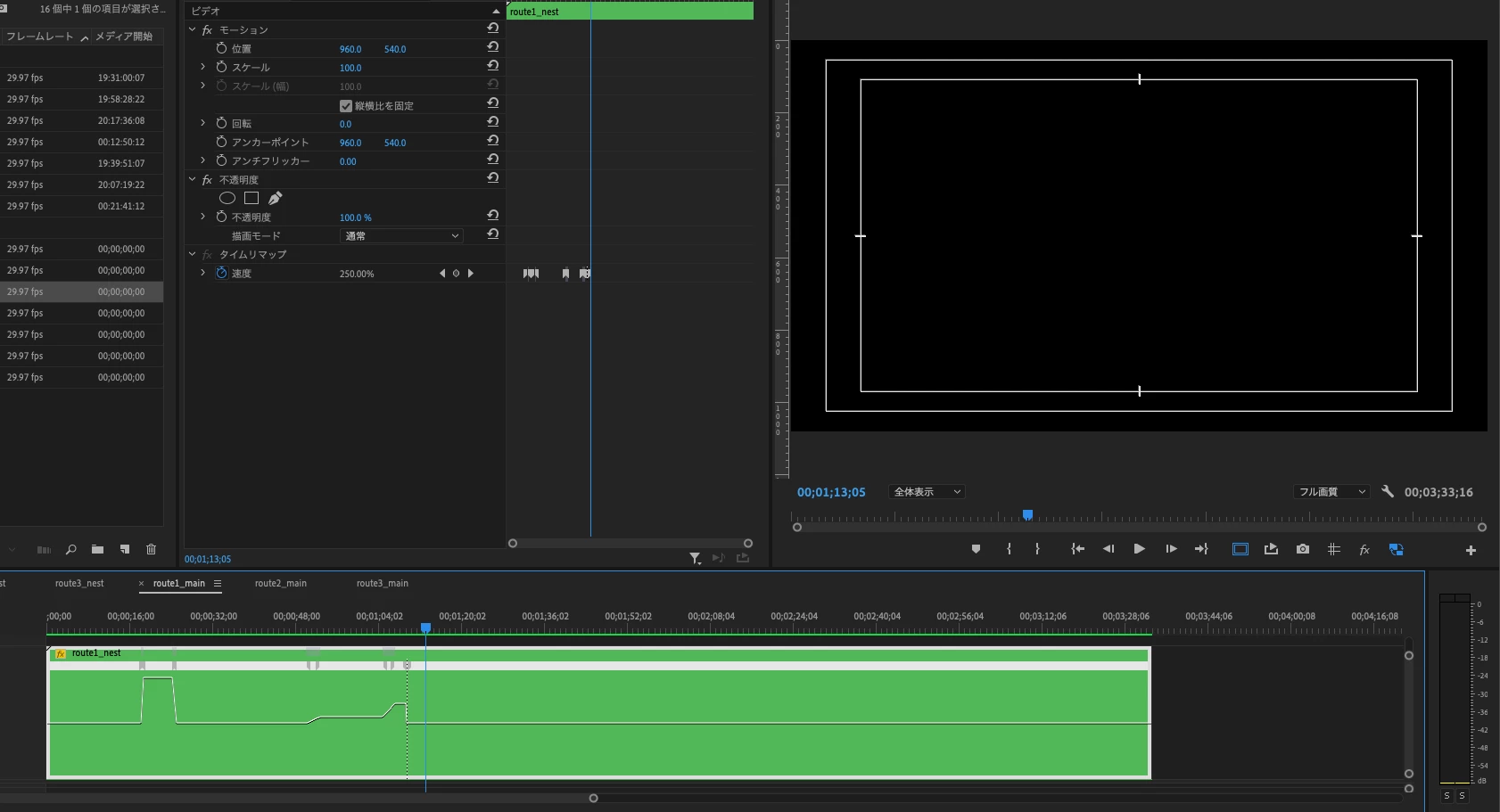Click the New Item icon in Project panel

[x=125, y=549]
